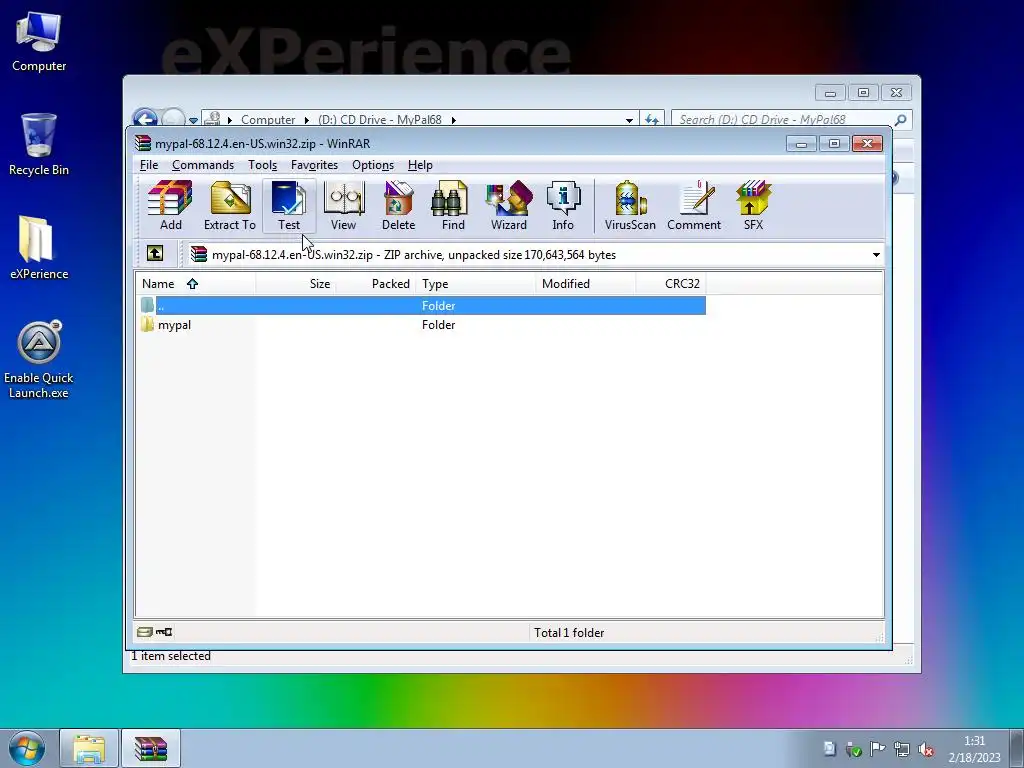Open the Commands menu
Image resolution: width=1024 pixels, height=768 pixels.
[x=203, y=165]
